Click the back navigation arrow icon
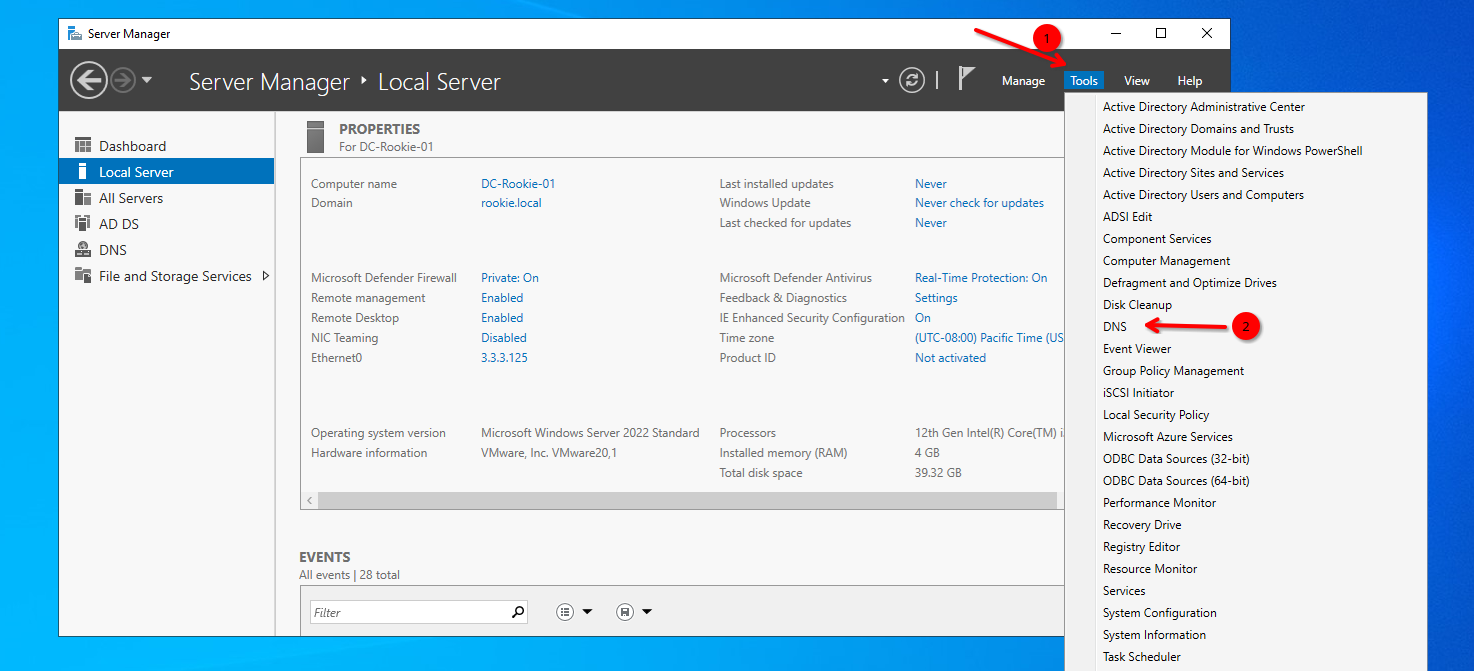The height and width of the screenshot is (671, 1474). click(89, 80)
